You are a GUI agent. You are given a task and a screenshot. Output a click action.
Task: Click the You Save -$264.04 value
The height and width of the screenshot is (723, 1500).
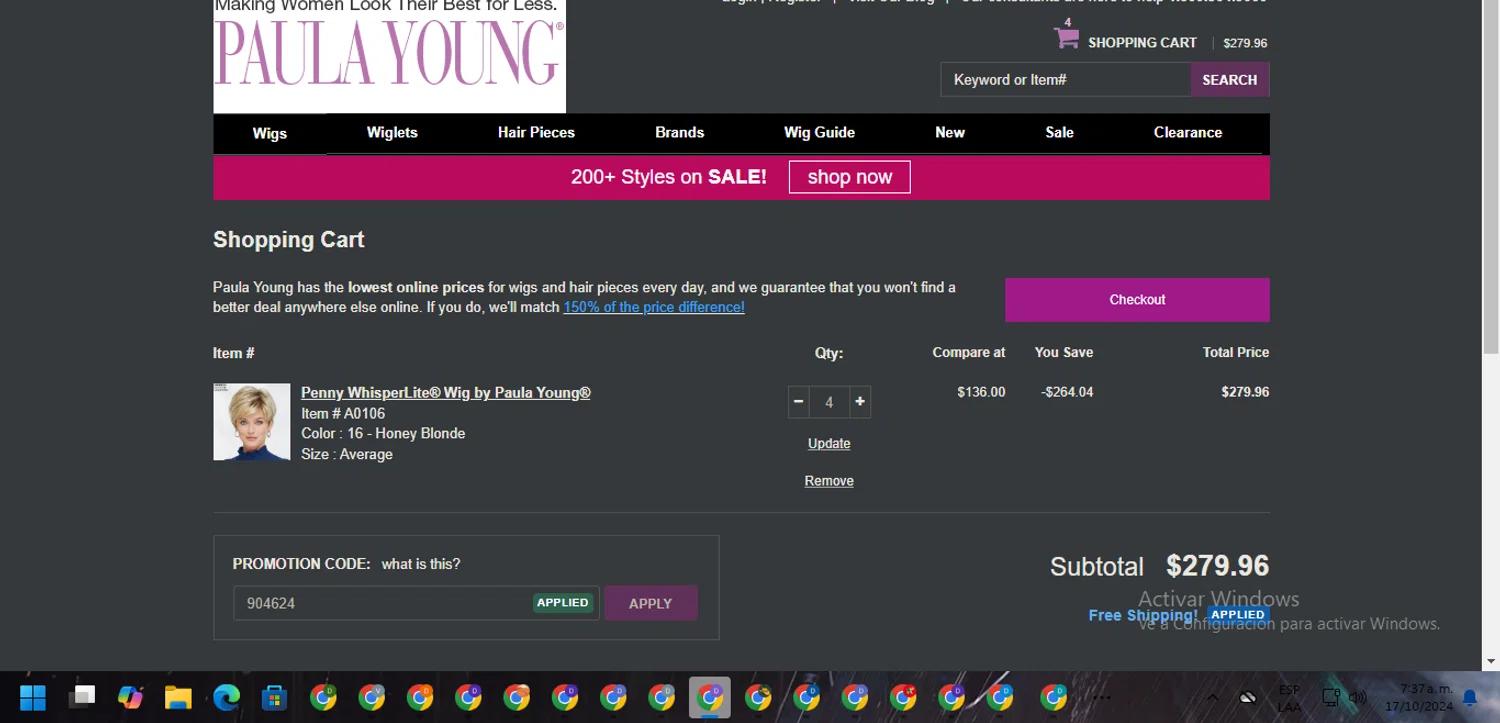(x=1067, y=392)
